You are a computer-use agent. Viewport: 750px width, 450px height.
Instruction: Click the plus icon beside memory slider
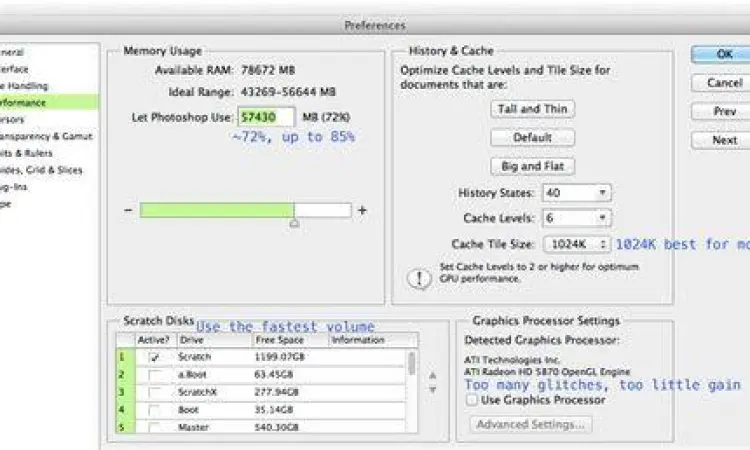(362, 211)
